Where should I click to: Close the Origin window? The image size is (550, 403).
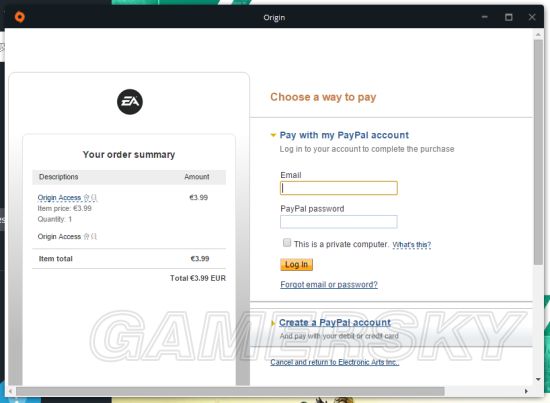point(532,17)
